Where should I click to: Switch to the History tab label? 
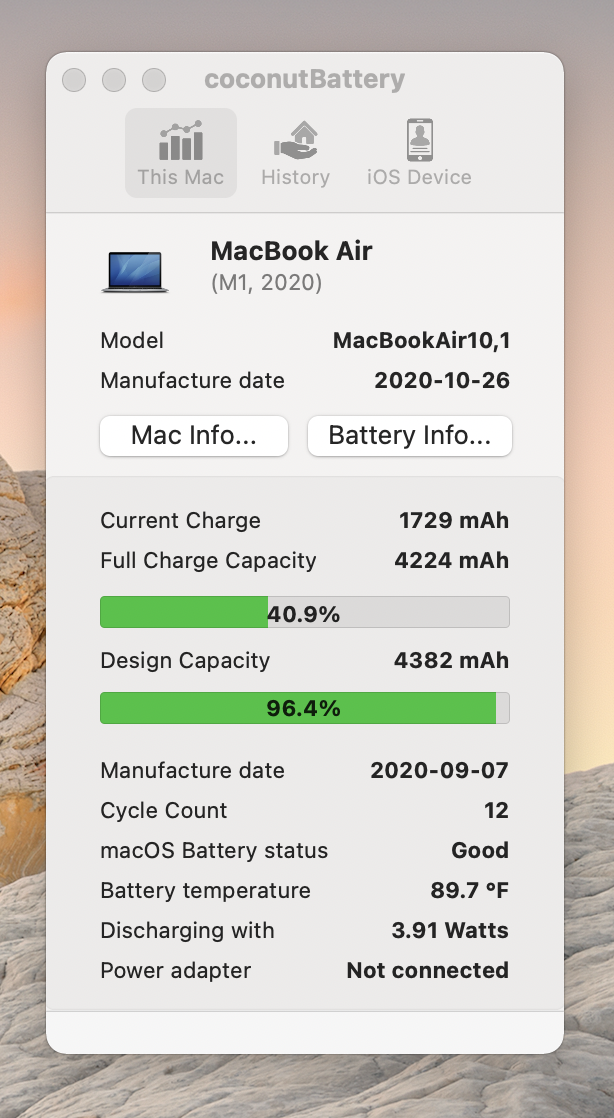[x=295, y=177]
